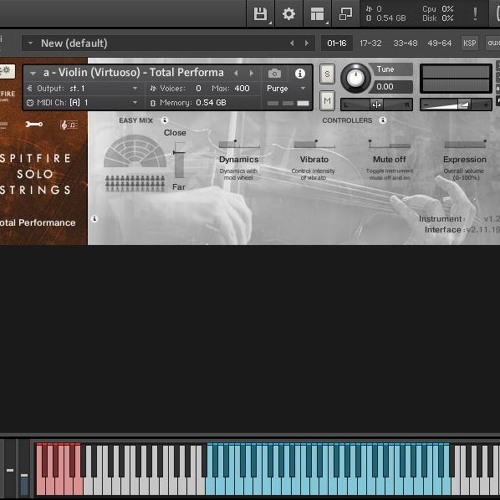Click the Close to Far mix slider

click(180, 160)
